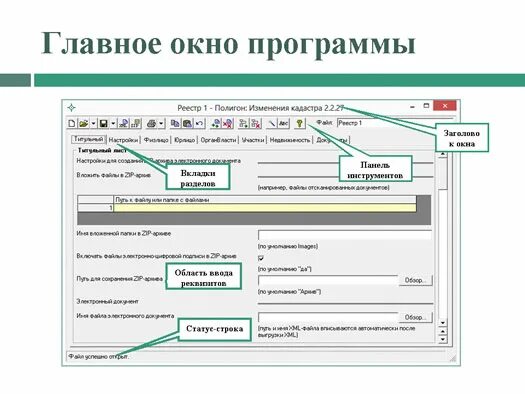Open the ОрганВласти tab
This screenshot has width=525, height=394.
pos(218,140)
